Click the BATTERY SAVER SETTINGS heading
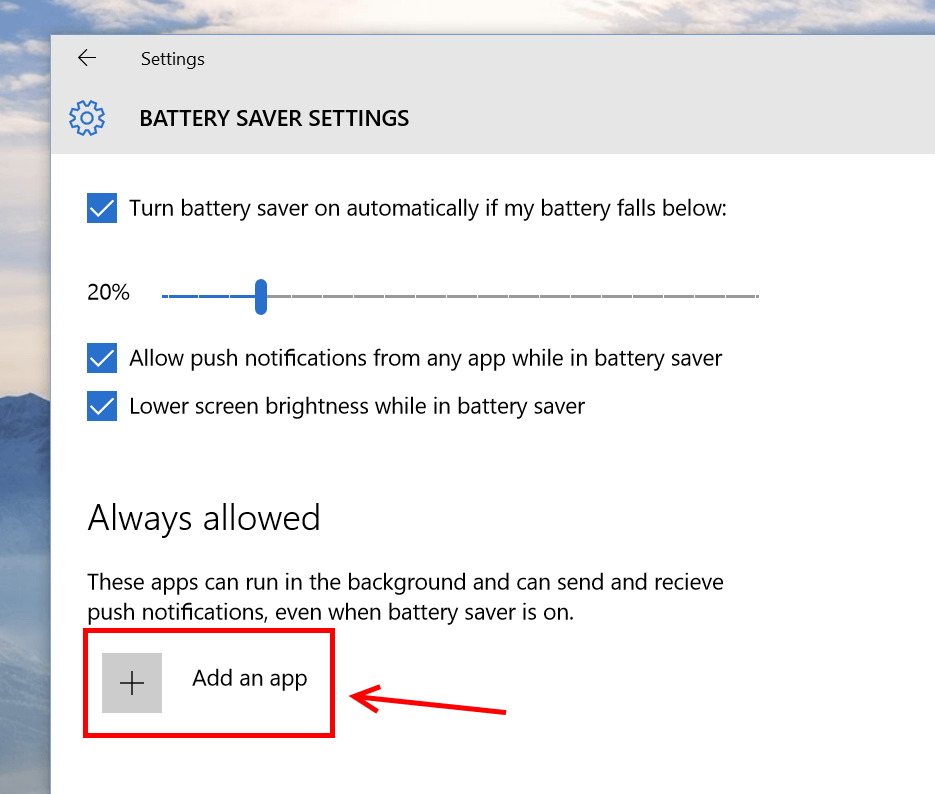Screen dimensions: 935x794 coord(274,118)
